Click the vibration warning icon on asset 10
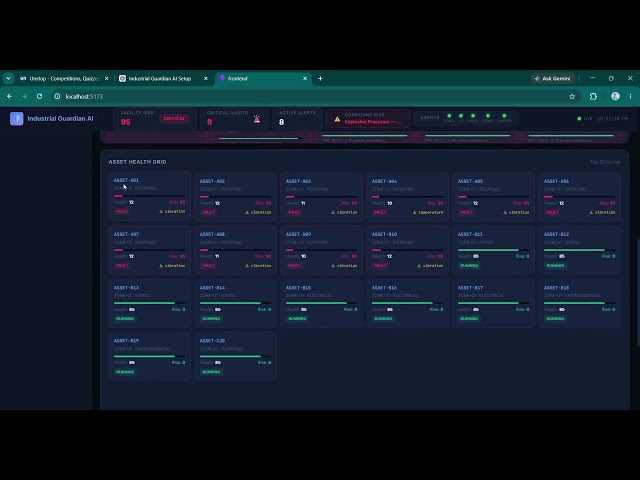Image resolution: width=640 pixels, height=480 pixels. [419, 266]
